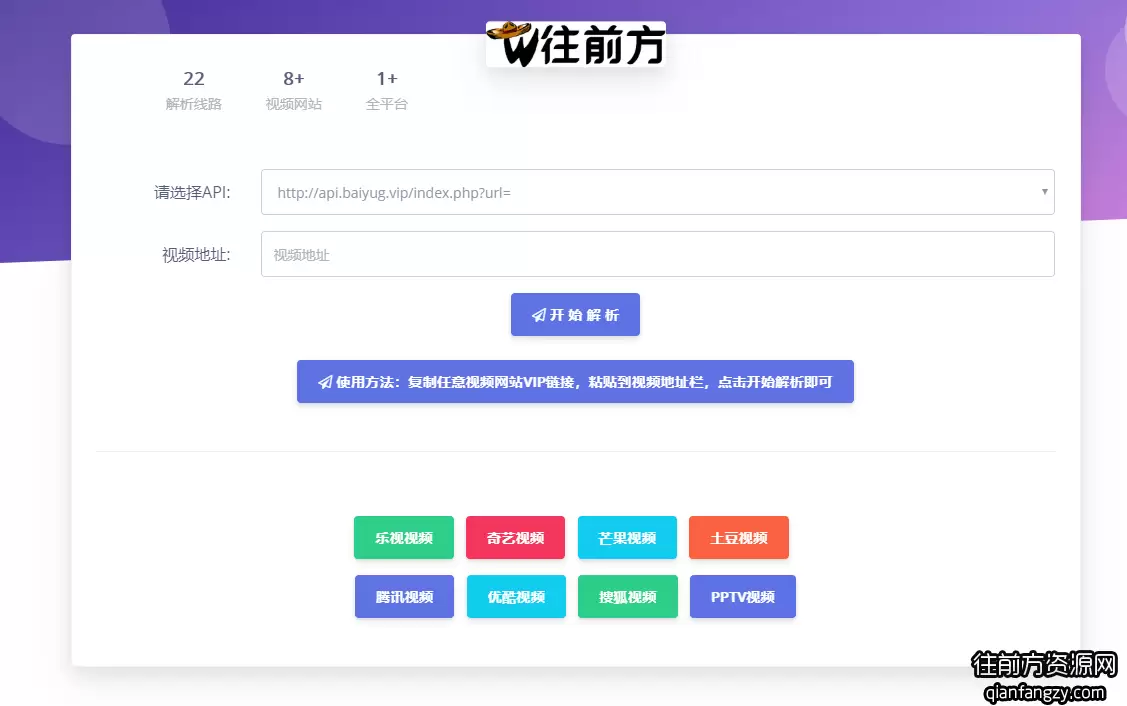Viewport: 1127px width, 706px height.
Task: Click the dropdown arrow of API selector
Action: pos(1044,192)
